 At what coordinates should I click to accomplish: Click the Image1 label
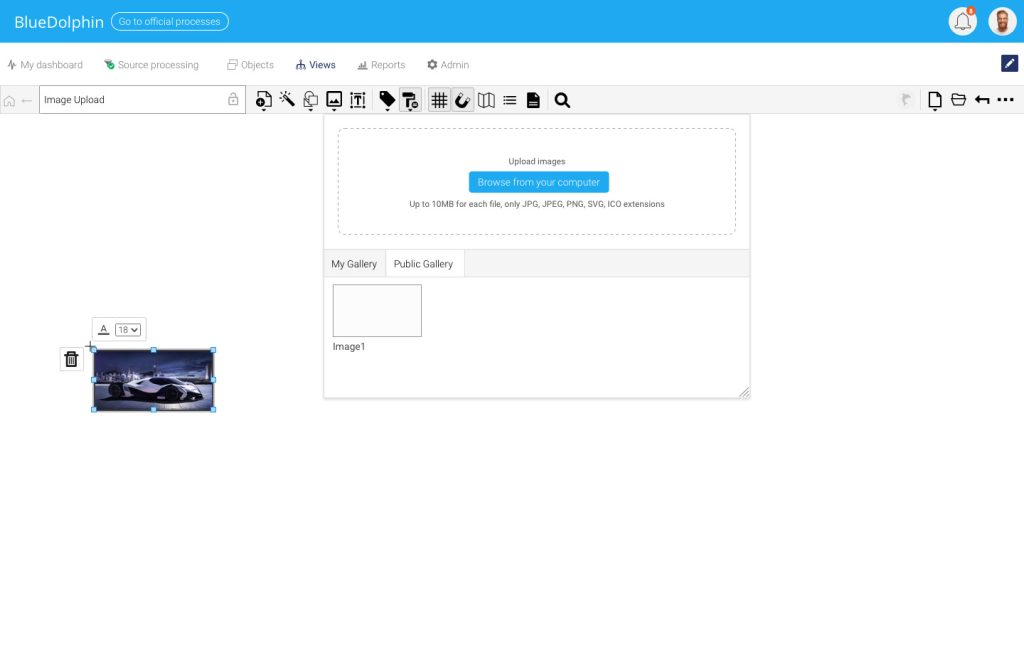click(349, 347)
